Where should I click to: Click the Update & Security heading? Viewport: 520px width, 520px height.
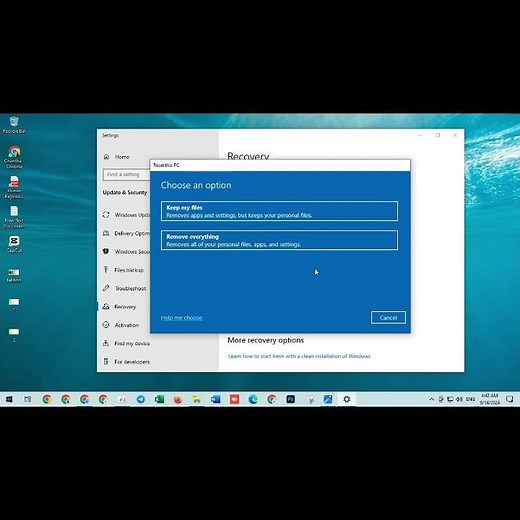pyautogui.click(x=125, y=193)
